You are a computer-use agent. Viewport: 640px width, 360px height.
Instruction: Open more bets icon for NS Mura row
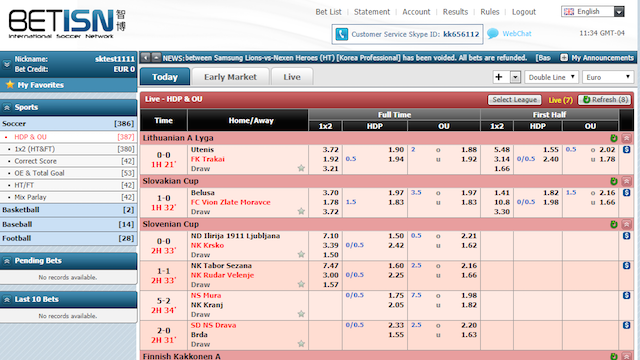[627, 295]
